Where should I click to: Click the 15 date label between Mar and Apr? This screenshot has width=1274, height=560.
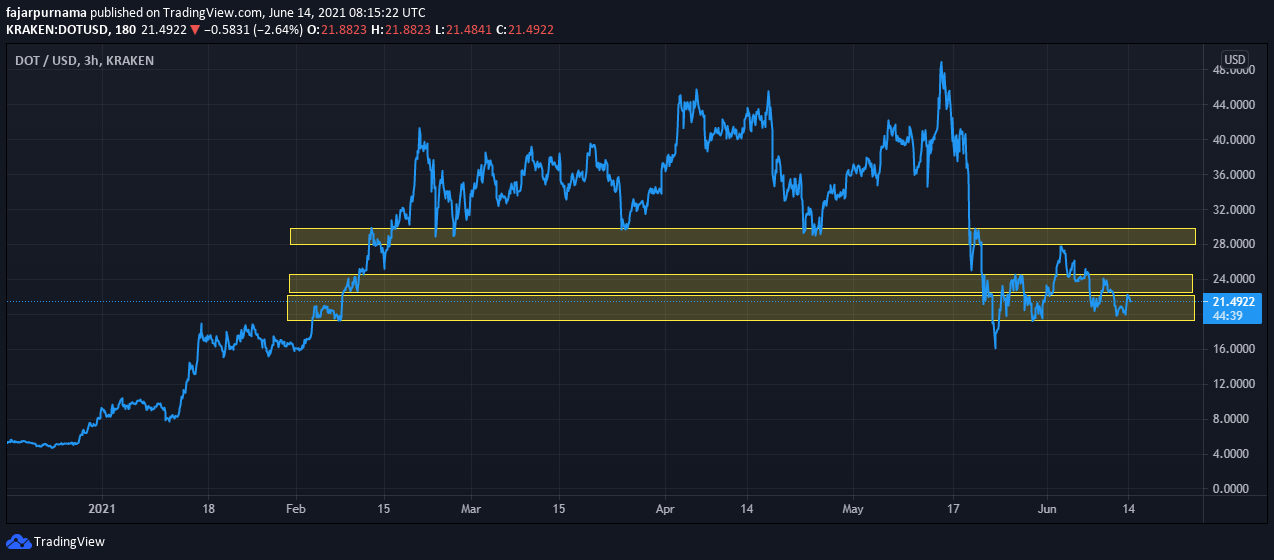point(559,509)
